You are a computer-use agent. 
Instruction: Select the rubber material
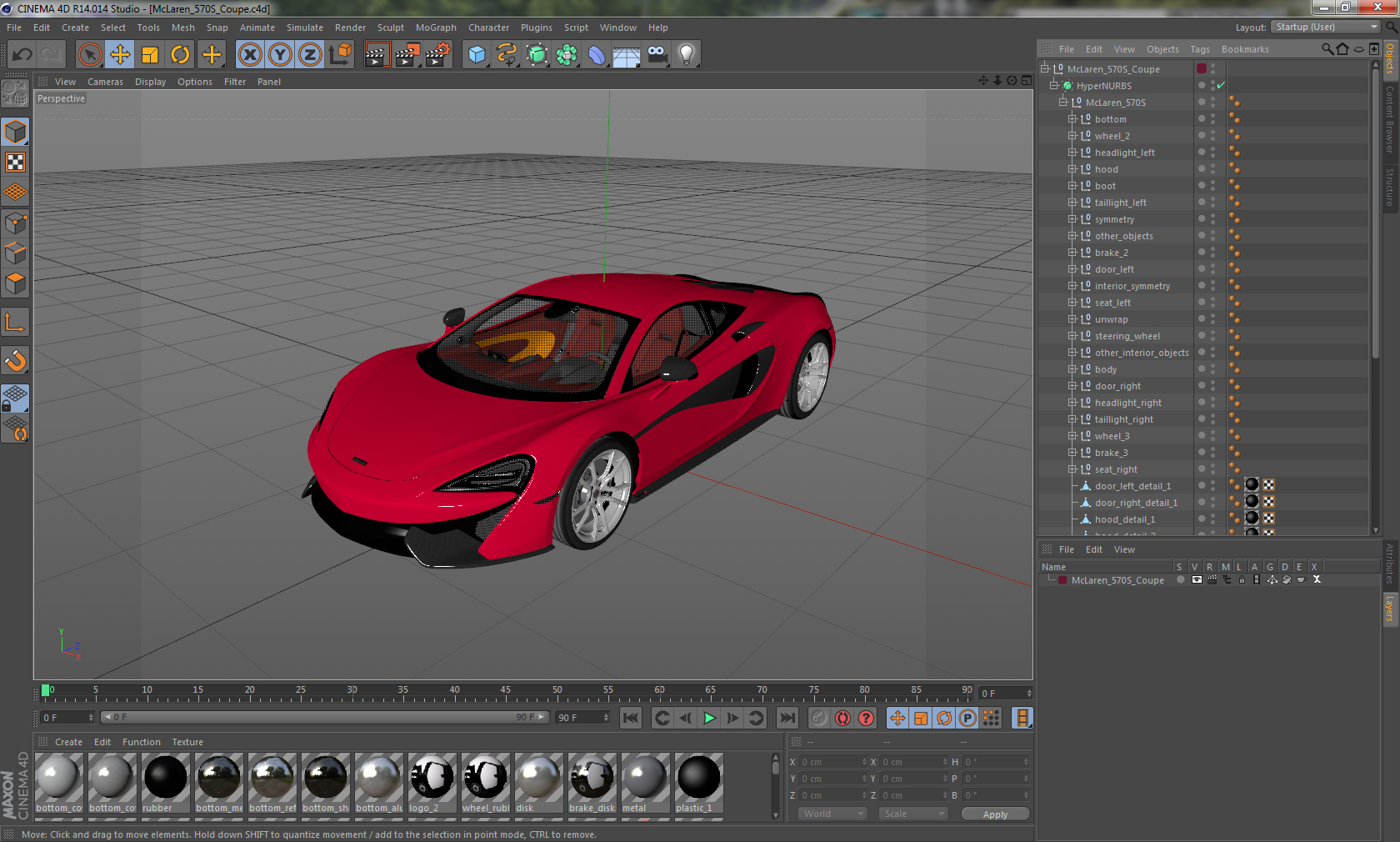click(x=166, y=783)
